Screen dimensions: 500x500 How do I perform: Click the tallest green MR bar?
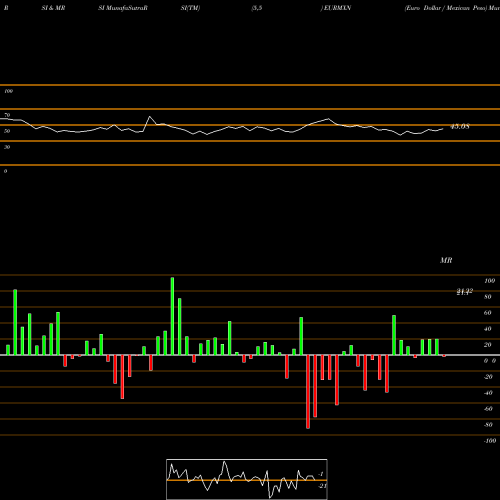[172, 316]
